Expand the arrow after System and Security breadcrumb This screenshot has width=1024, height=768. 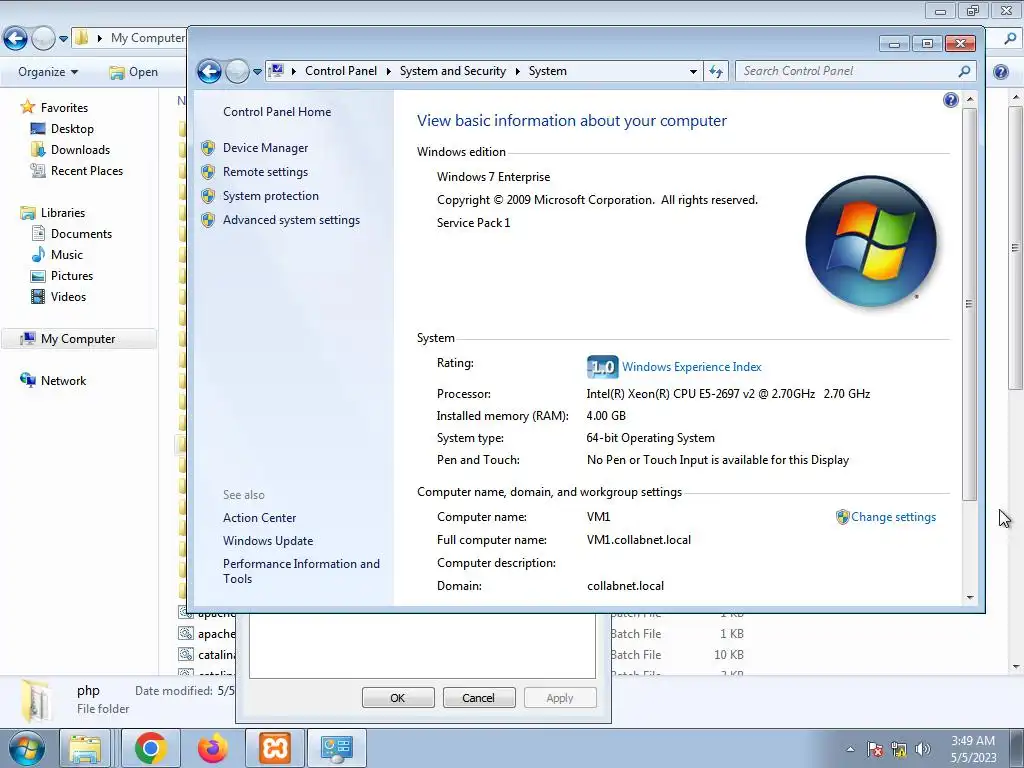517,71
